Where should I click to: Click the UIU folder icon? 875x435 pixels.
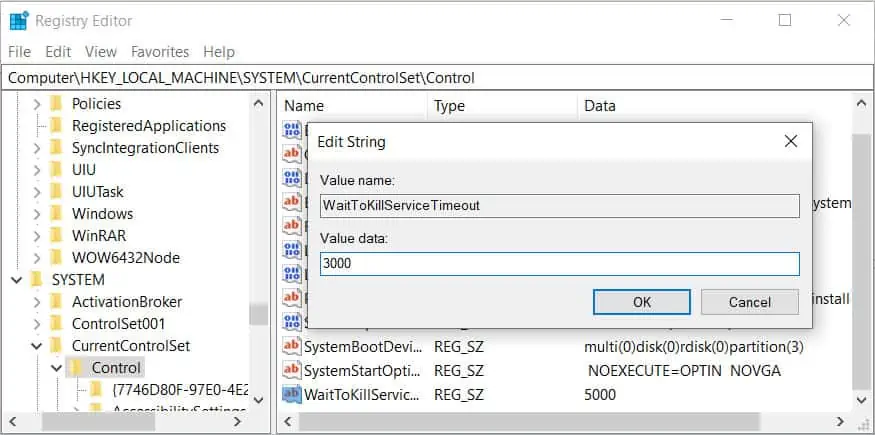(x=56, y=170)
